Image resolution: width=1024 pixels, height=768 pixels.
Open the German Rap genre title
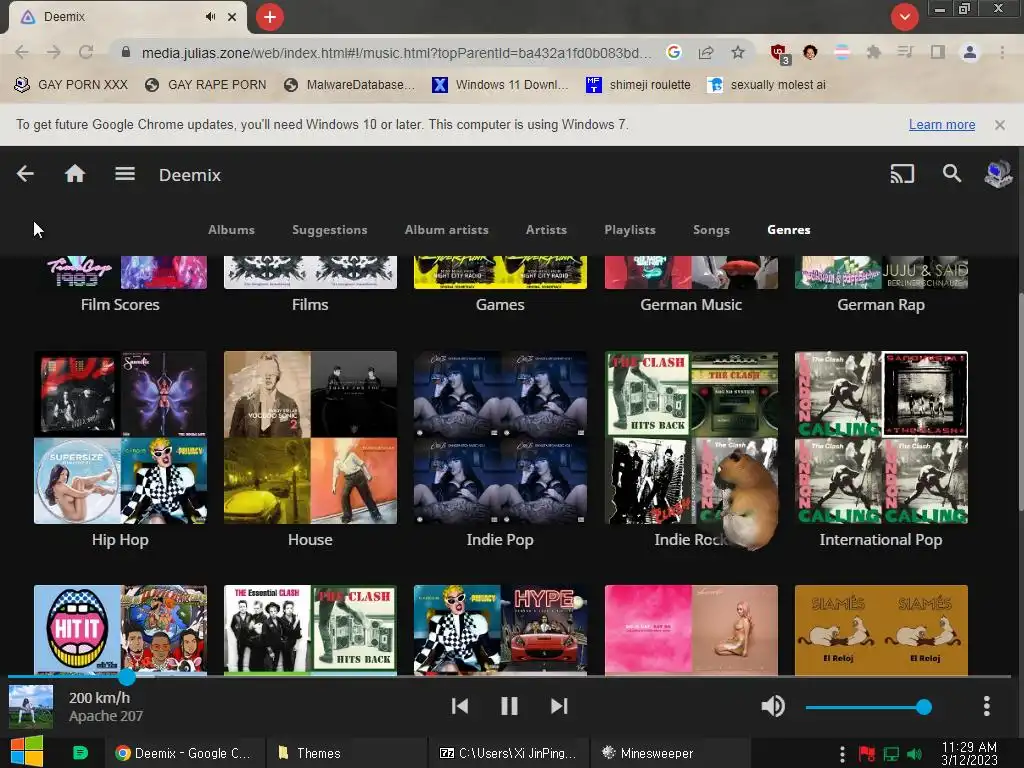click(881, 305)
